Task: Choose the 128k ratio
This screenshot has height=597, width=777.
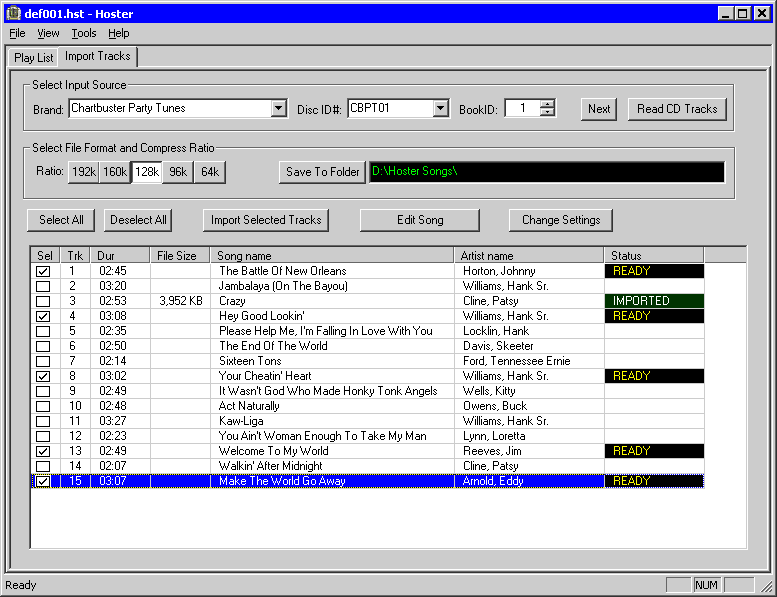Action: pyautogui.click(x=147, y=172)
